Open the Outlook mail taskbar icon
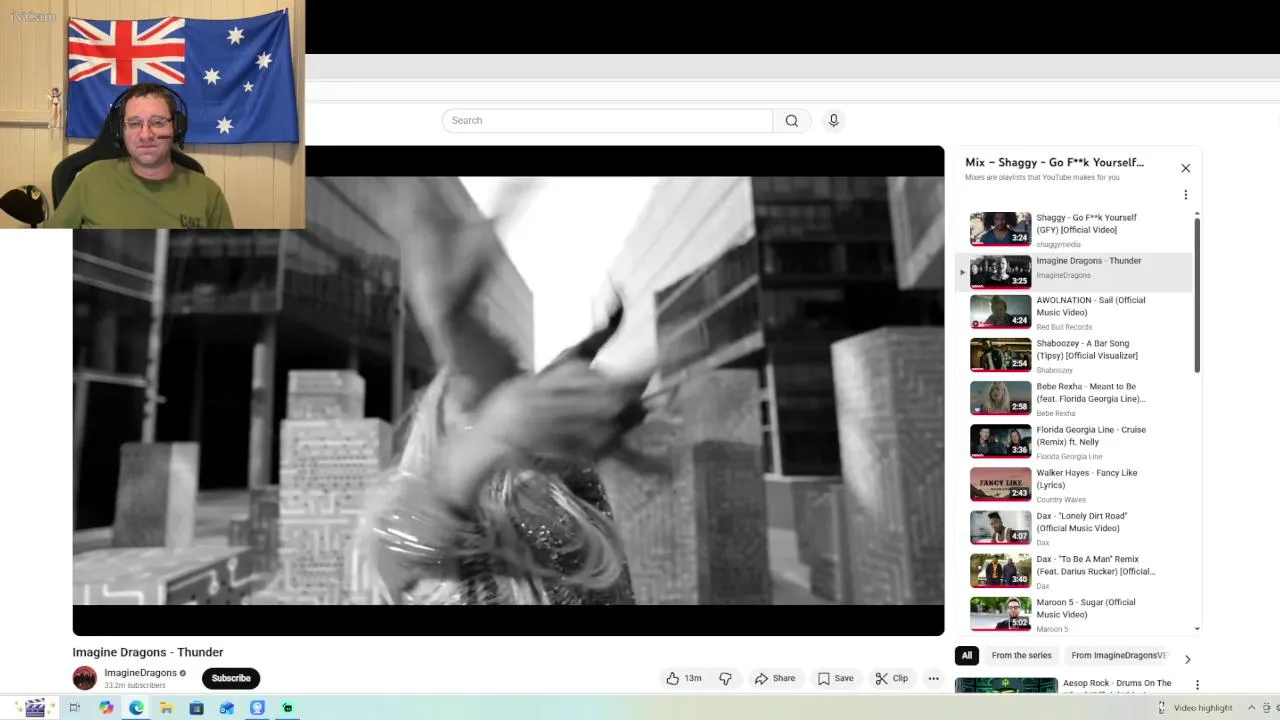 click(x=226, y=708)
